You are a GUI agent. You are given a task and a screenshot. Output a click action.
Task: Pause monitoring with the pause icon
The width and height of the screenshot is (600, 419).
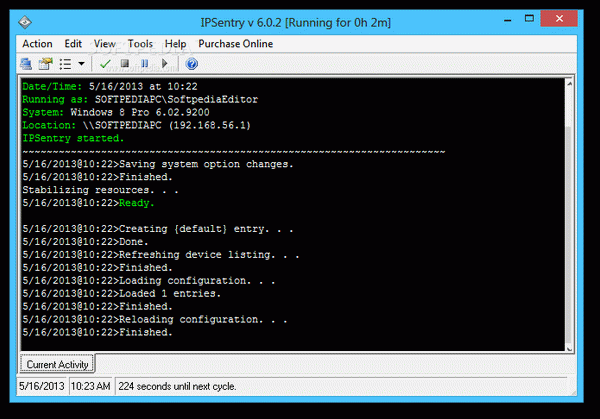click(145, 64)
